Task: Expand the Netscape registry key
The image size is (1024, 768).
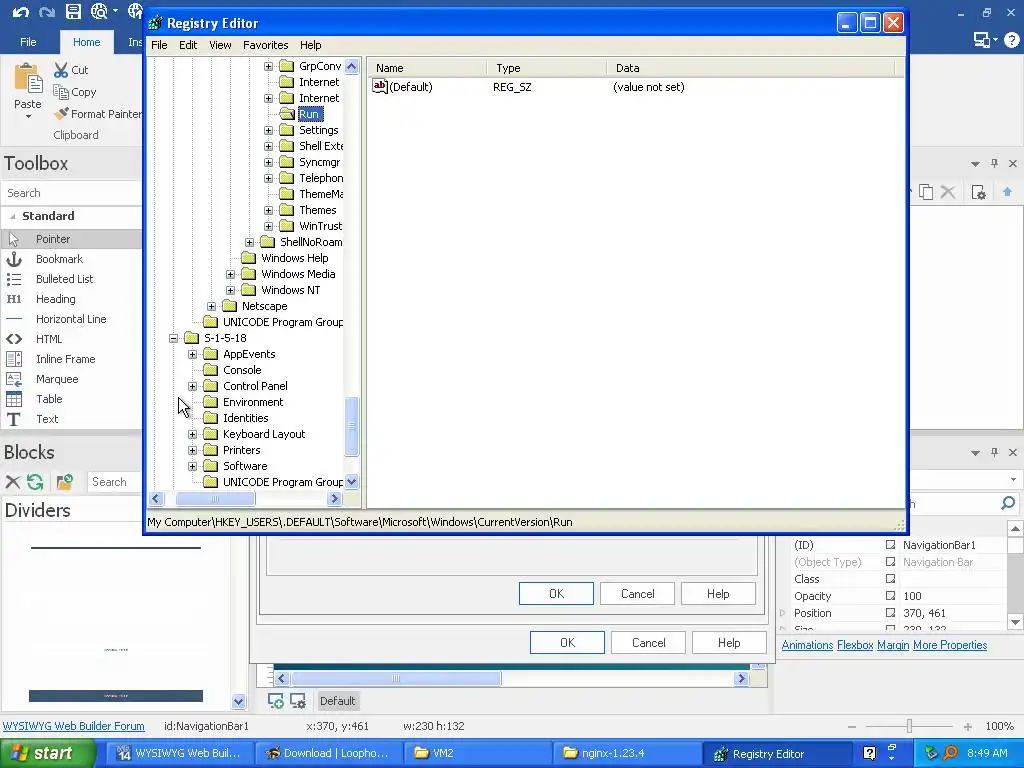Action: click(x=212, y=306)
